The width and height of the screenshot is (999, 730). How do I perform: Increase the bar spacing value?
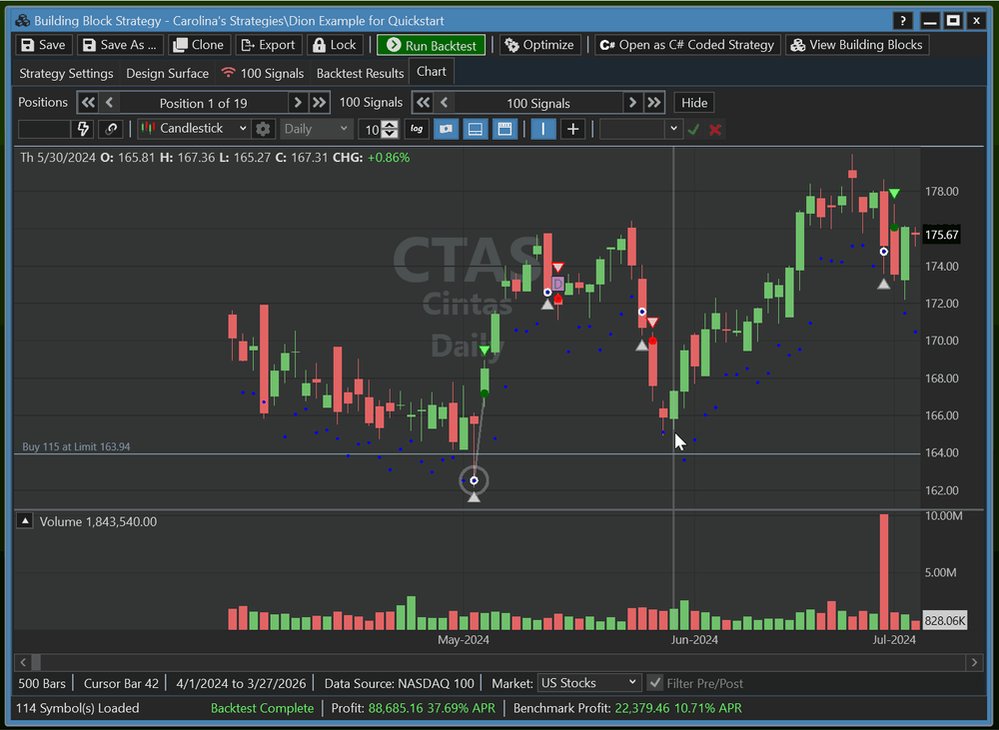391,125
